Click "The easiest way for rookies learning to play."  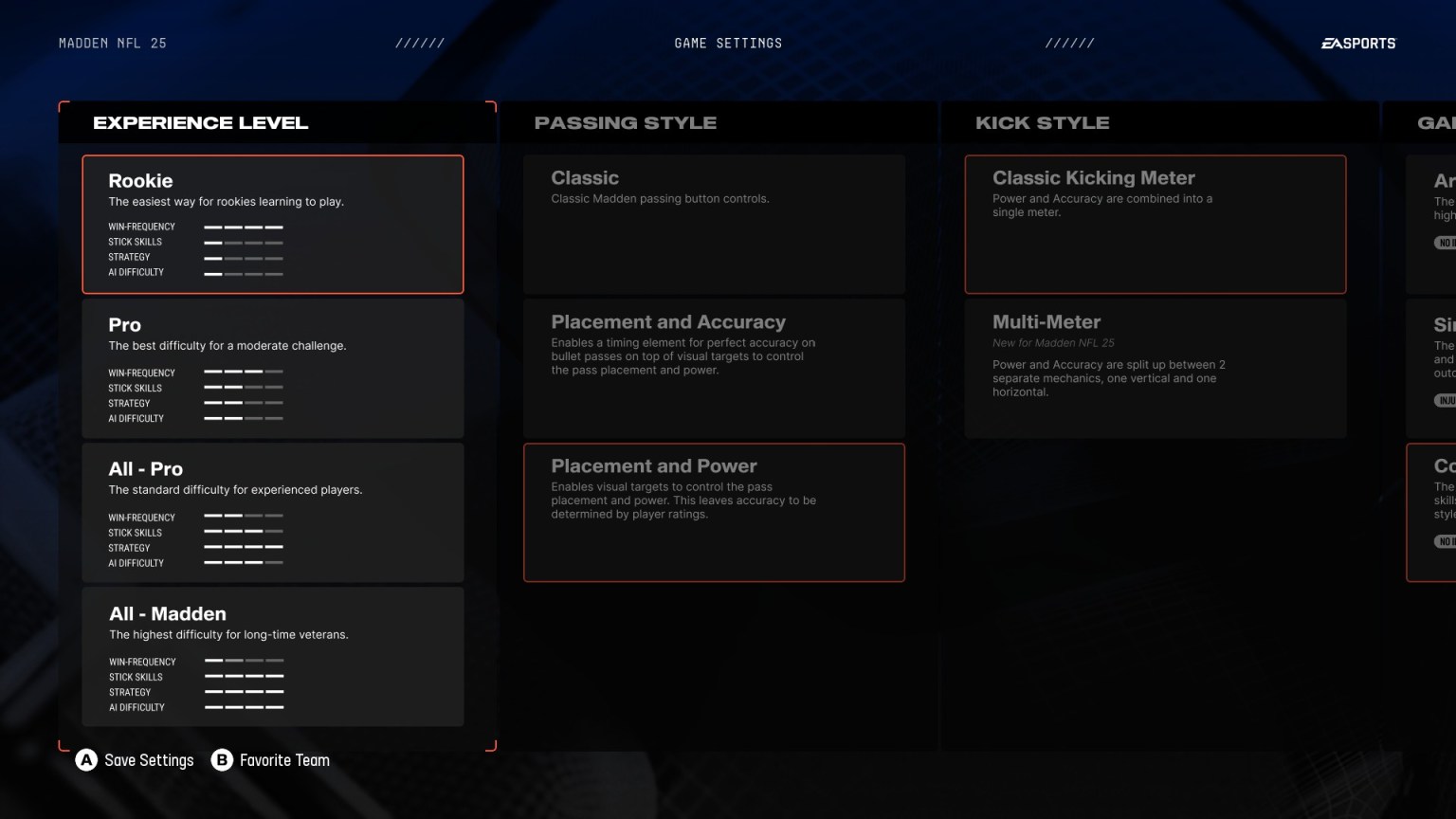[x=226, y=202]
